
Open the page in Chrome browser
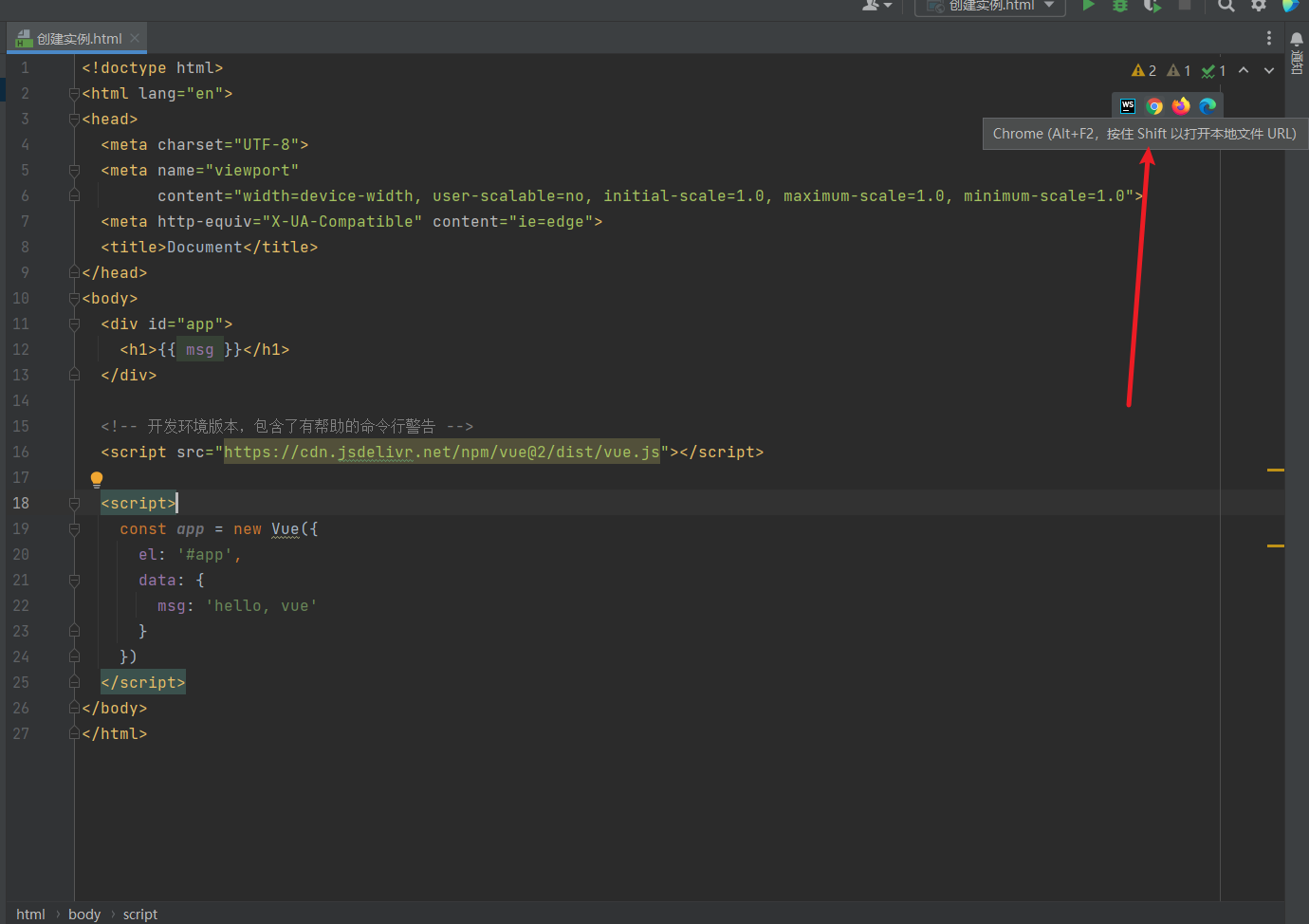coord(1153,105)
